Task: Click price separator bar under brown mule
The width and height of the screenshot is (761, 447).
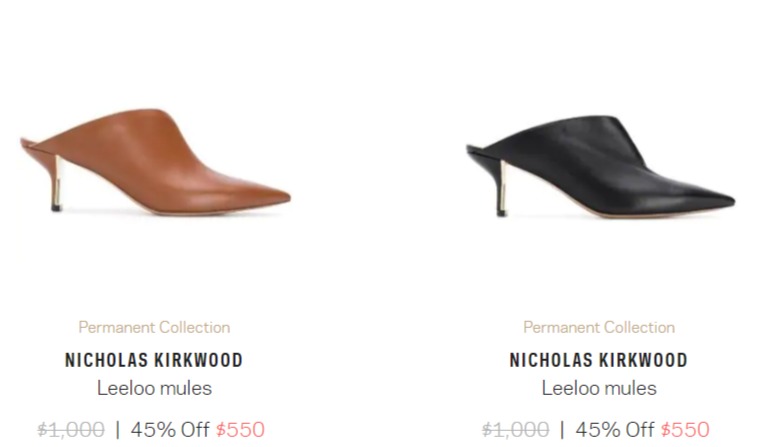Action: click(x=117, y=430)
